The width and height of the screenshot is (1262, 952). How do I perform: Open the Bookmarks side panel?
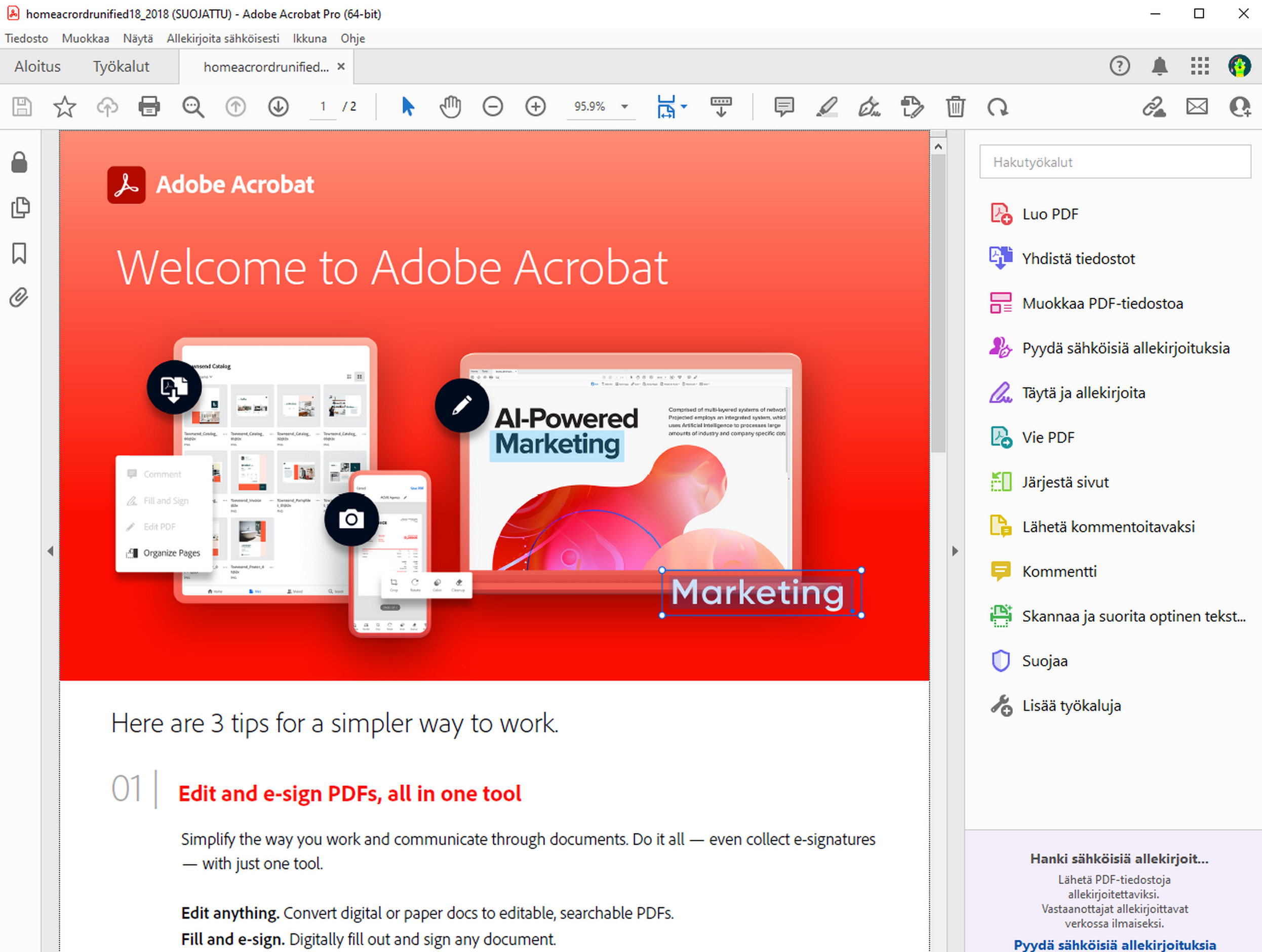[19, 253]
